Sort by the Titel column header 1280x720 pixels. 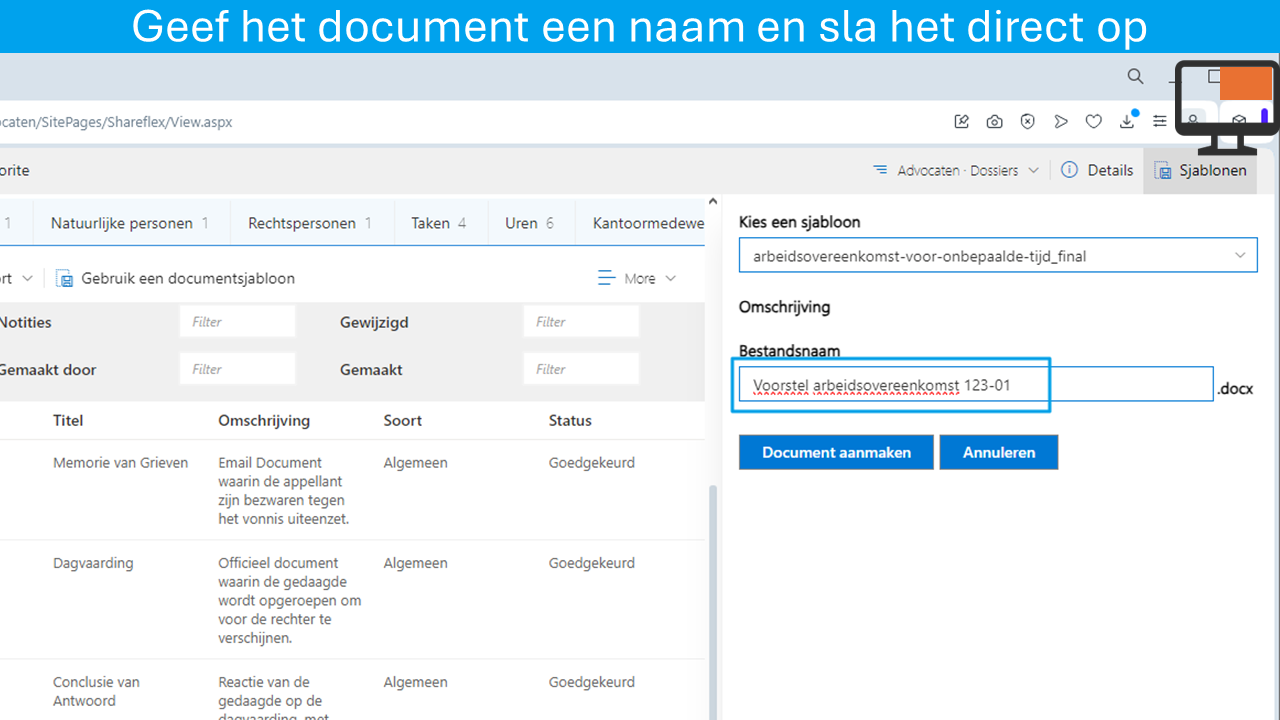coord(68,420)
